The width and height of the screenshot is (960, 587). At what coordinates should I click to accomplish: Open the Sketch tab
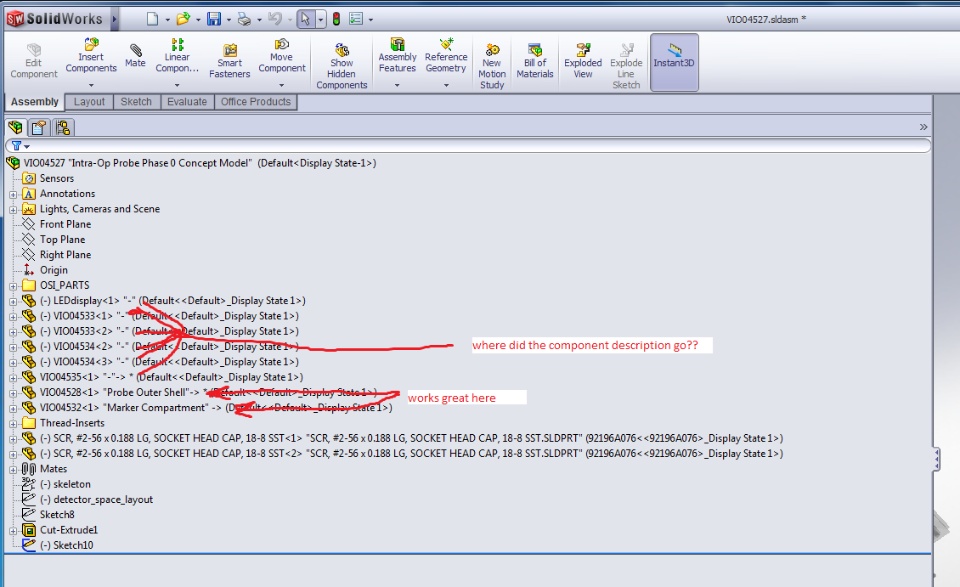point(136,102)
